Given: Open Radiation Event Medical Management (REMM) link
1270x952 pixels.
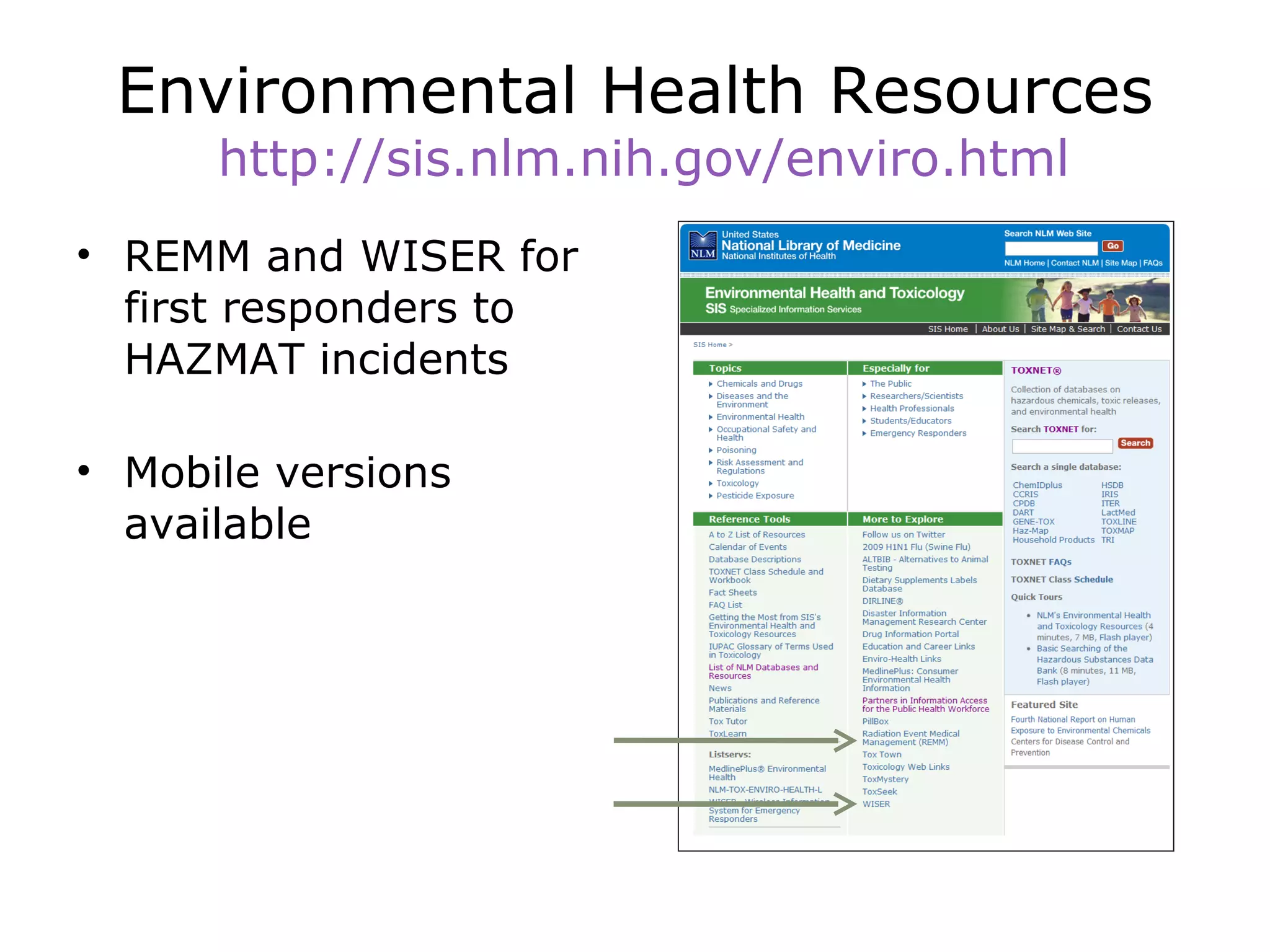Looking at the screenshot, I should click(910, 738).
